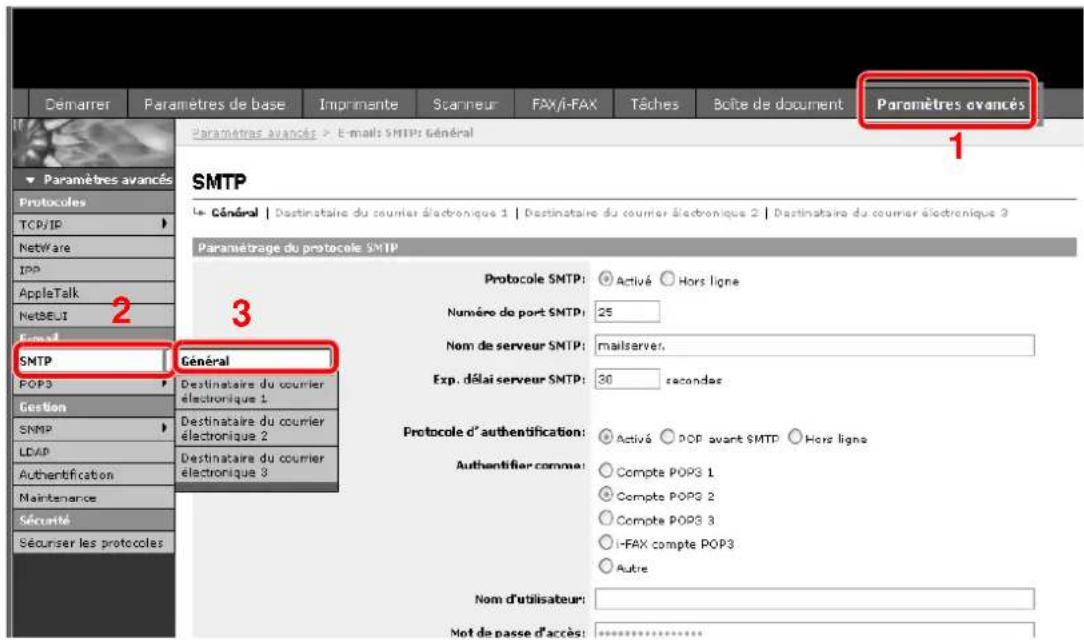Open the Tâches tab

[x=654, y=104]
